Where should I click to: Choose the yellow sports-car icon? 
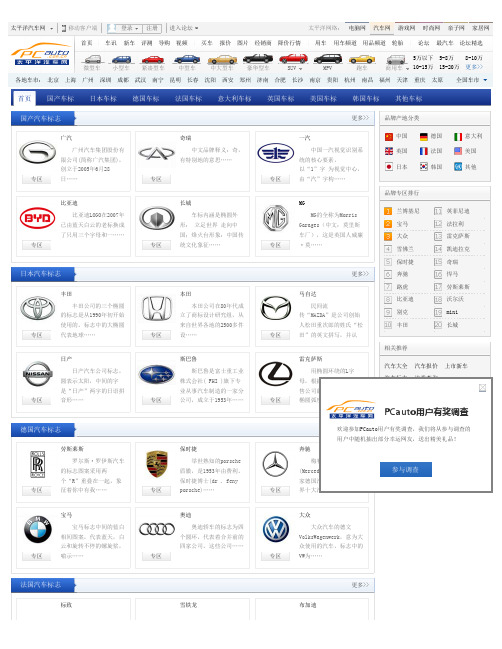[362, 59]
